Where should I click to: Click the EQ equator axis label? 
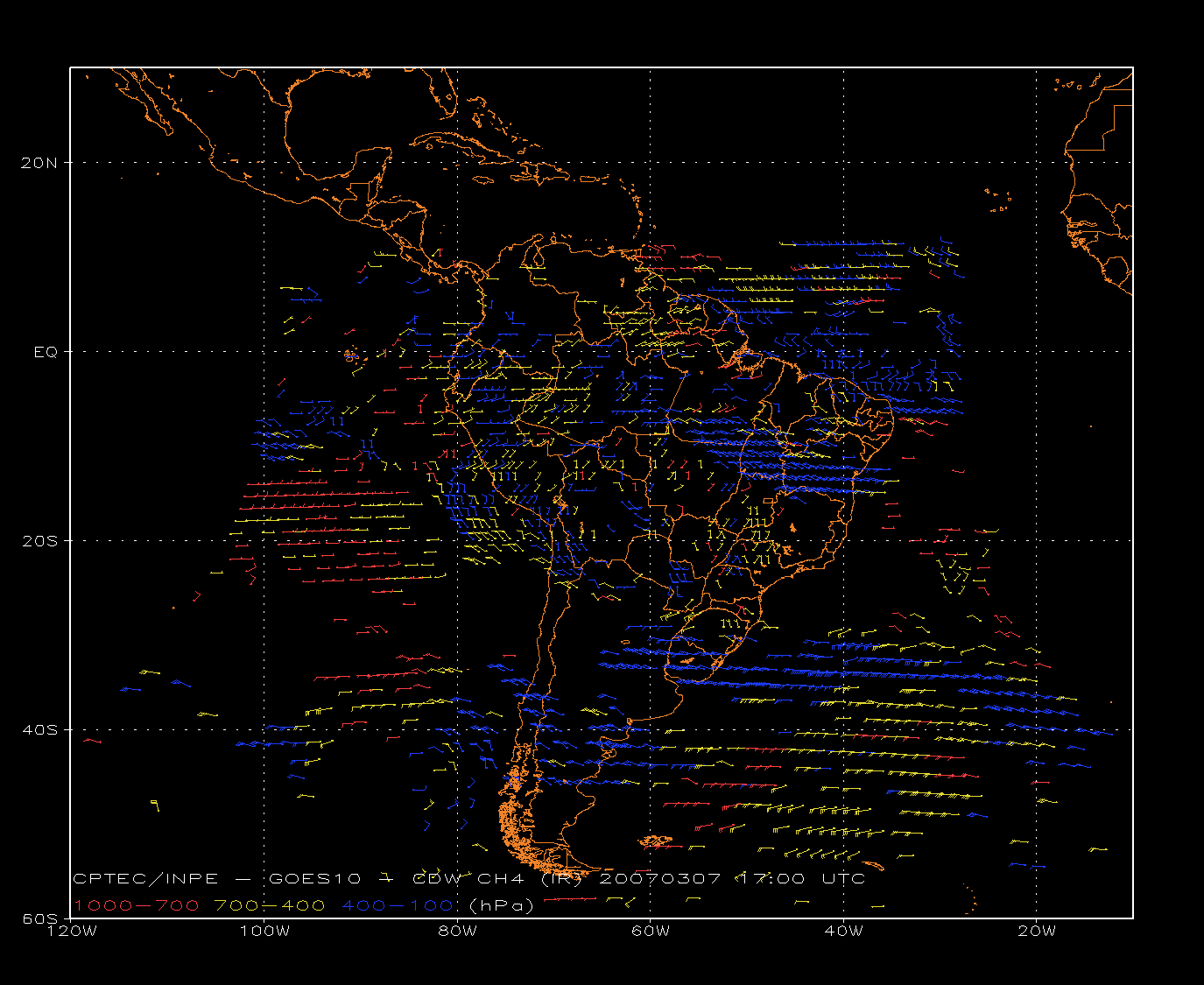(x=46, y=352)
